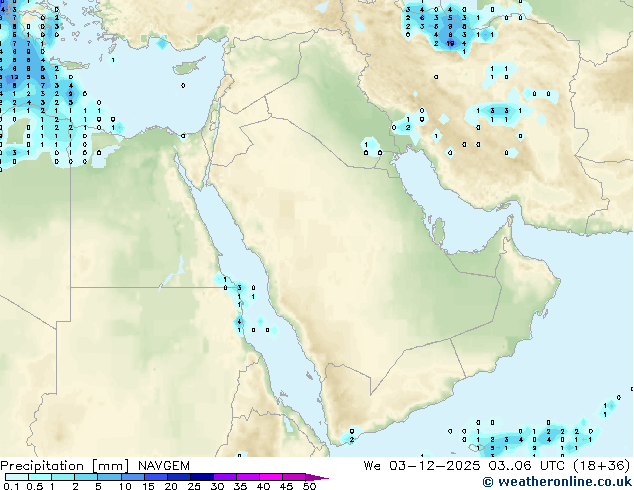Screen dimensions: 634x490
Task: Select the 25–30 mm dark blue legend swatch
Action: (x=201, y=477)
